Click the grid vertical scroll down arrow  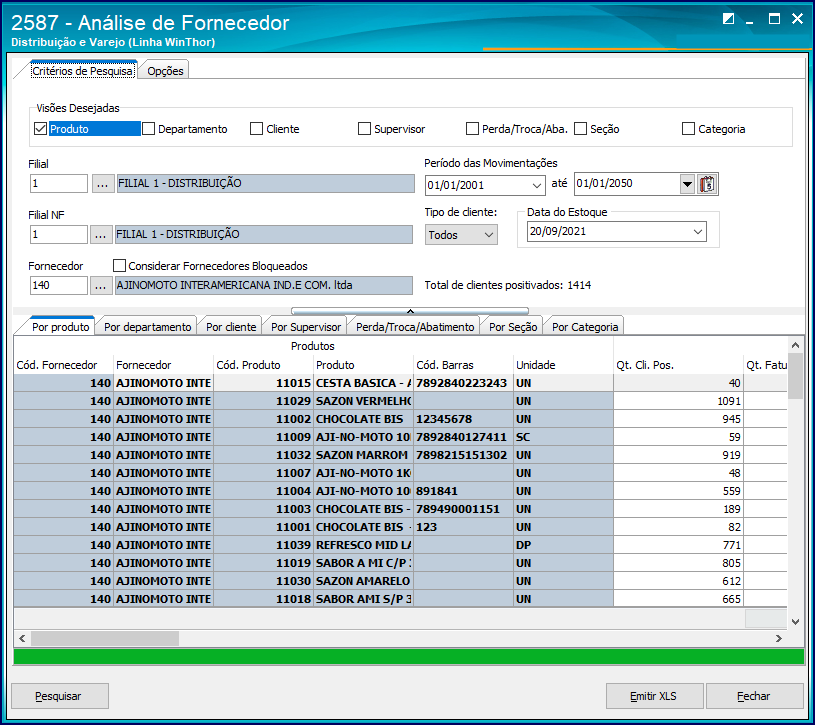coord(795,621)
